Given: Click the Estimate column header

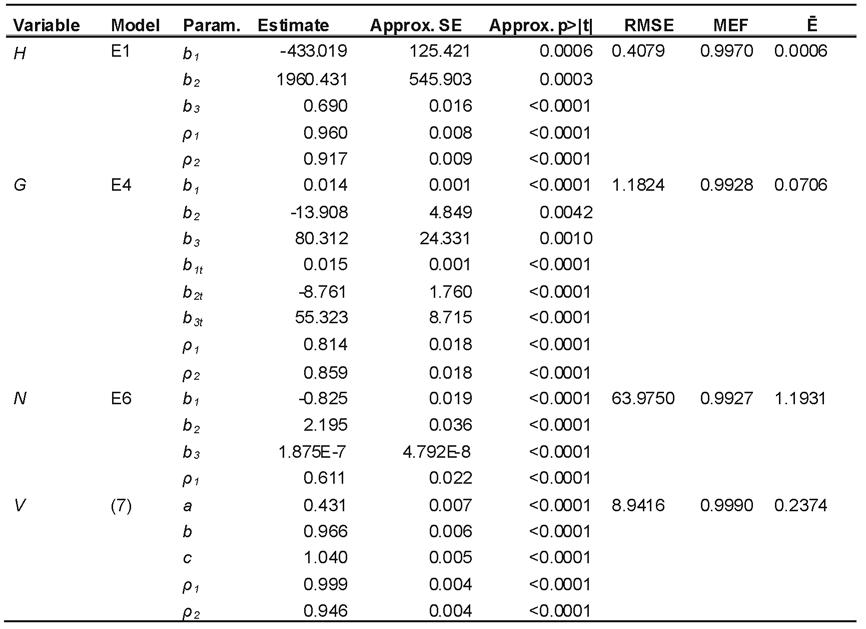Looking at the screenshot, I should (293, 25).
